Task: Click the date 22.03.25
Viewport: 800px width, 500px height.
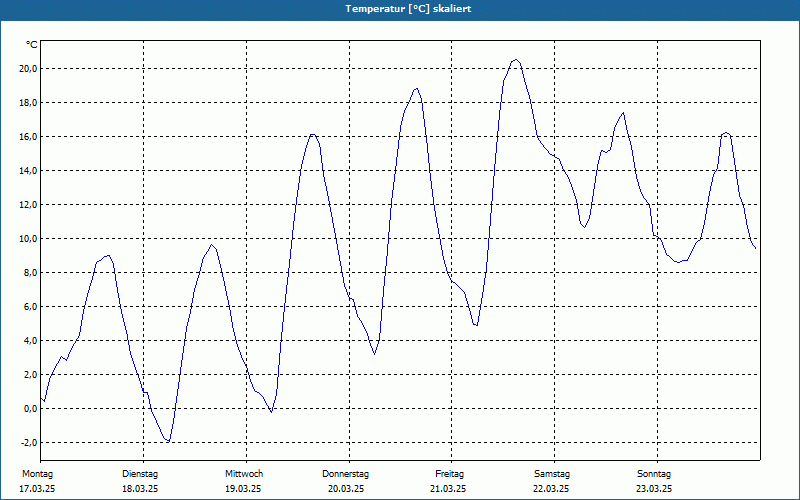Action: click(x=551, y=489)
